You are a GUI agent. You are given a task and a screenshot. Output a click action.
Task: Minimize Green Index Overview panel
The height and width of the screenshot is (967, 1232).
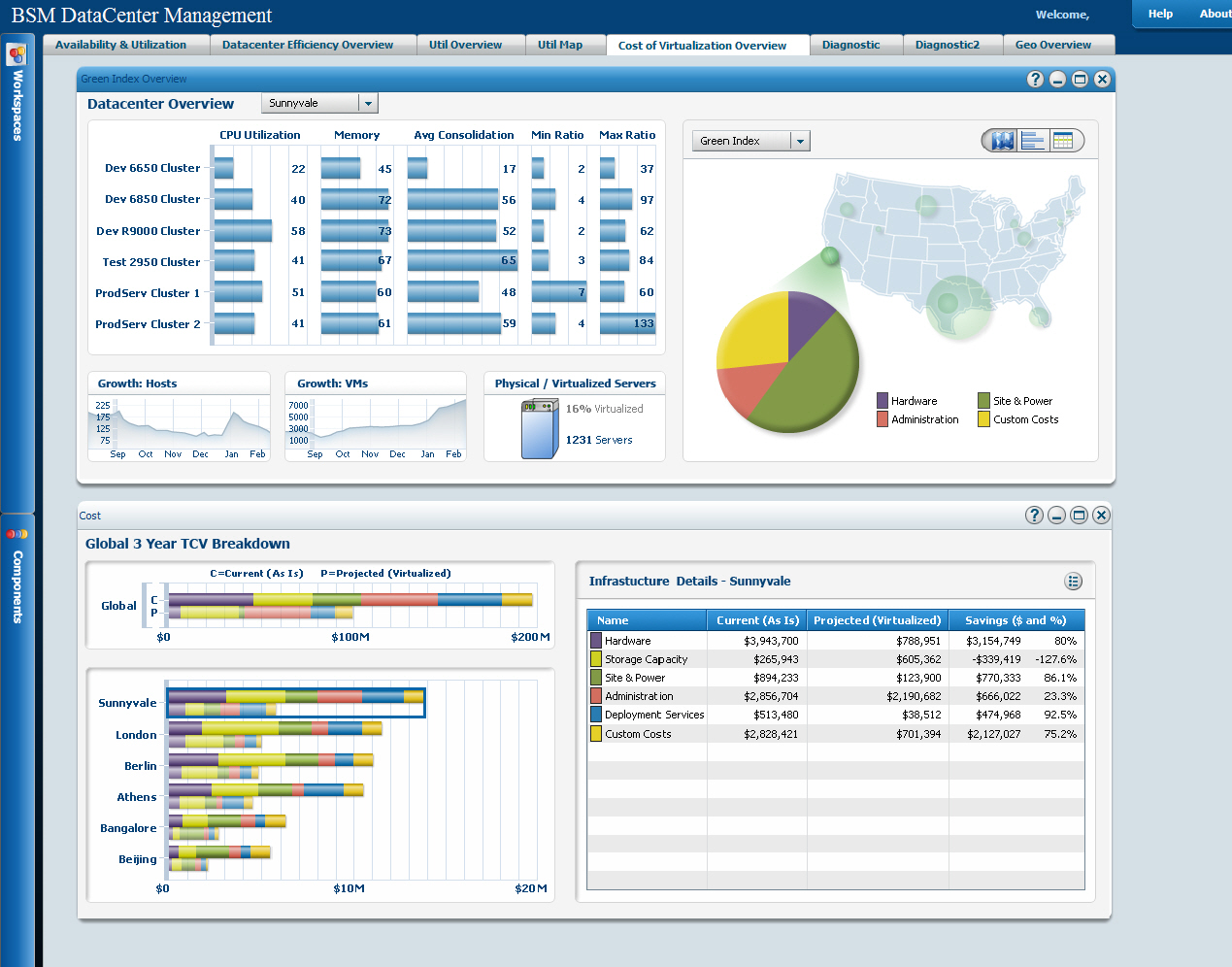coord(1057,80)
